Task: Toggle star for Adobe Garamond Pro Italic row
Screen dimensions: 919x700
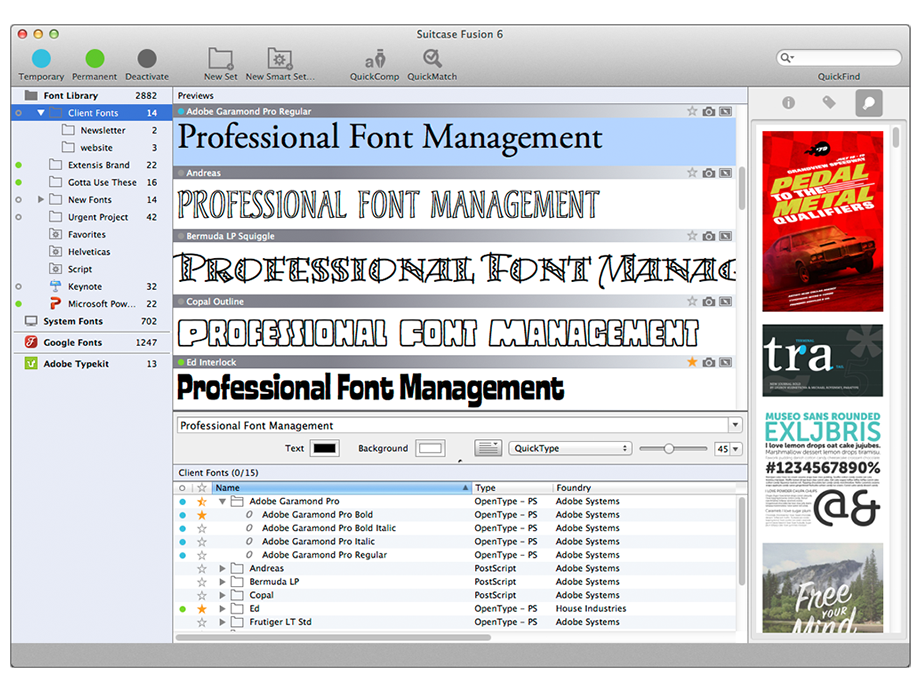Action: point(202,542)
